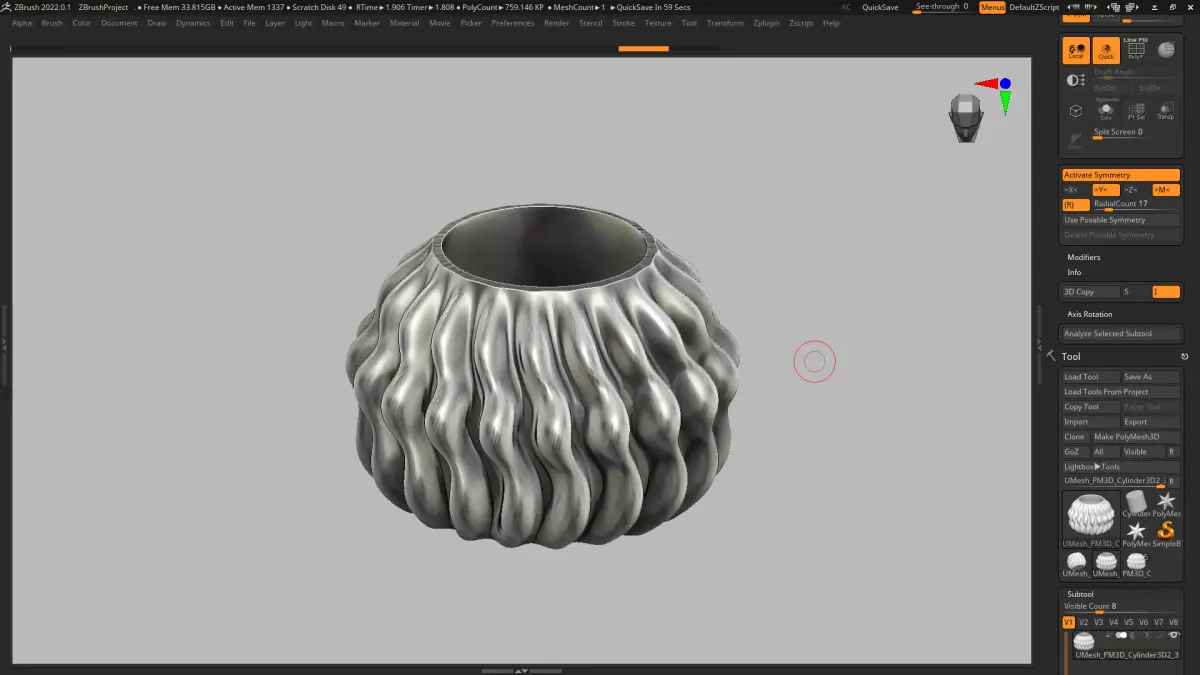
Task: Click the Export button
Action: point(1151,422)
